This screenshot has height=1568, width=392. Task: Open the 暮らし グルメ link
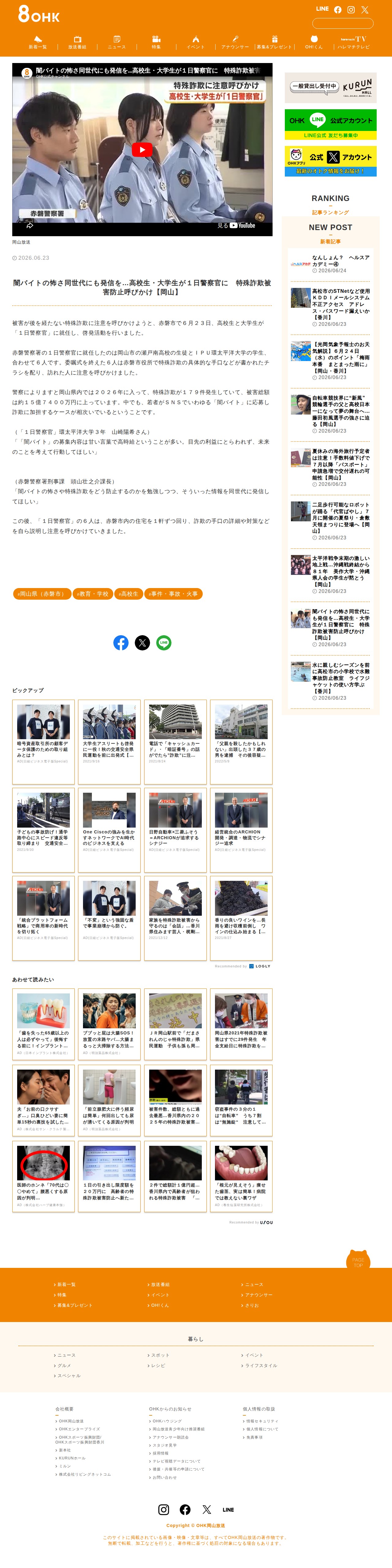click(x=62, y=1365)
